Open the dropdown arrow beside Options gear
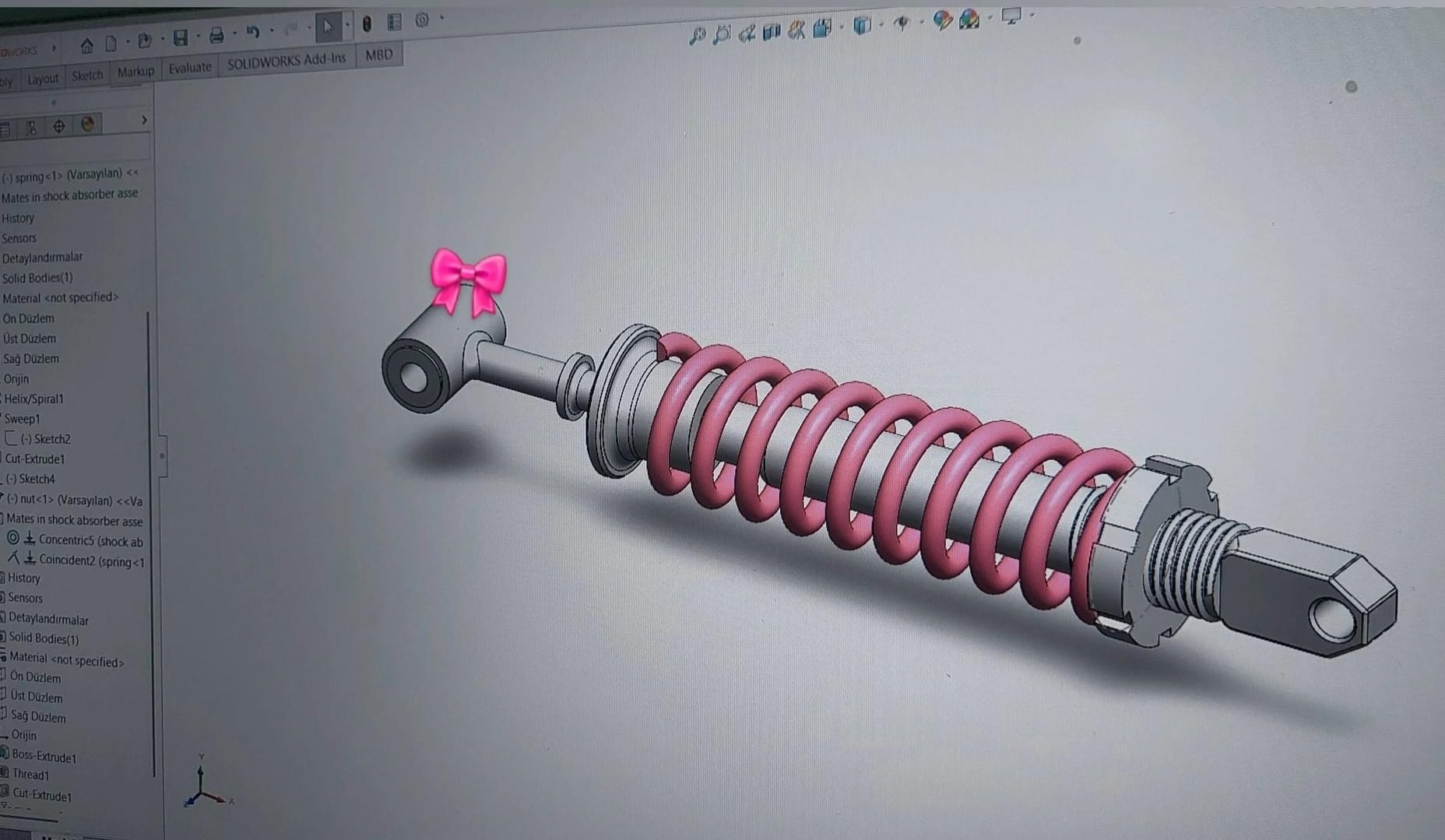The image size is (1445, 840). click(x=441, y=19)
